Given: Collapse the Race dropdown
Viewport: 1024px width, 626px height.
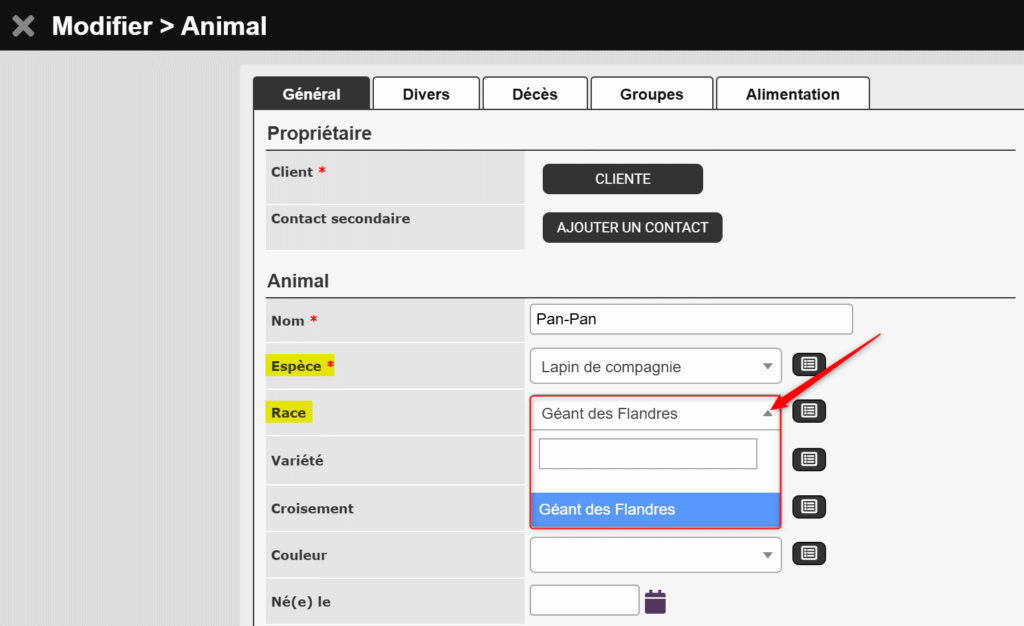Looking at the screenshot, I should coord(655,413).
